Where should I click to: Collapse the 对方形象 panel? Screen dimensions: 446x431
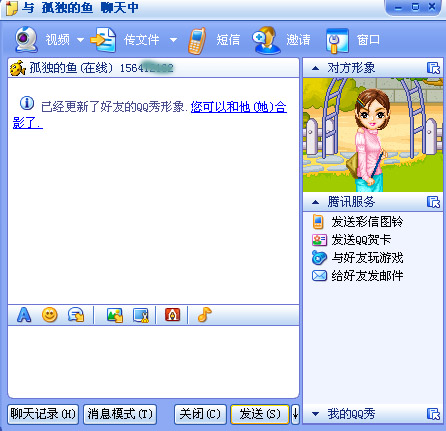coord(315,68)
